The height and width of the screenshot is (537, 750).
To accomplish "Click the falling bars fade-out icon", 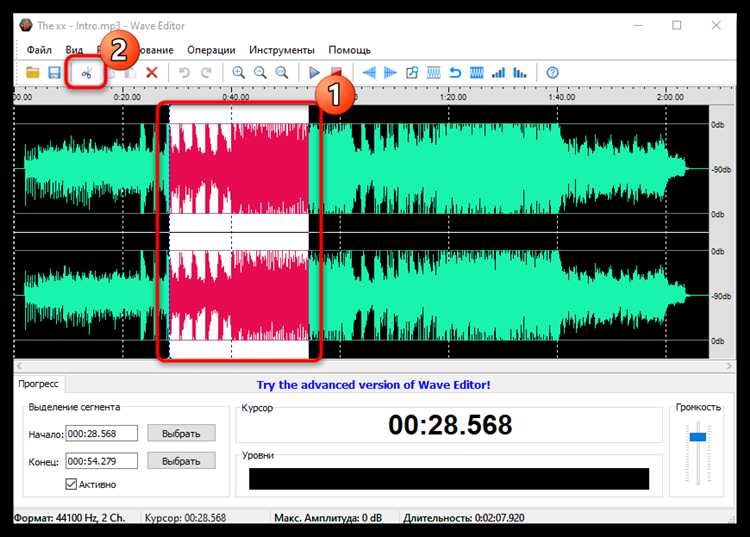I will point(519,73).
